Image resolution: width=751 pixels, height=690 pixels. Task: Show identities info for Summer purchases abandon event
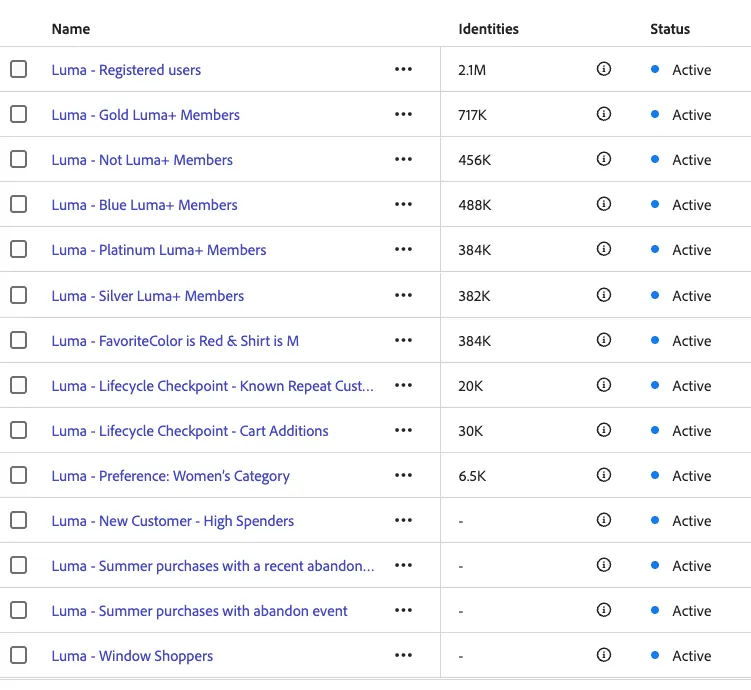pyautogui.click(x=603, y=610)
